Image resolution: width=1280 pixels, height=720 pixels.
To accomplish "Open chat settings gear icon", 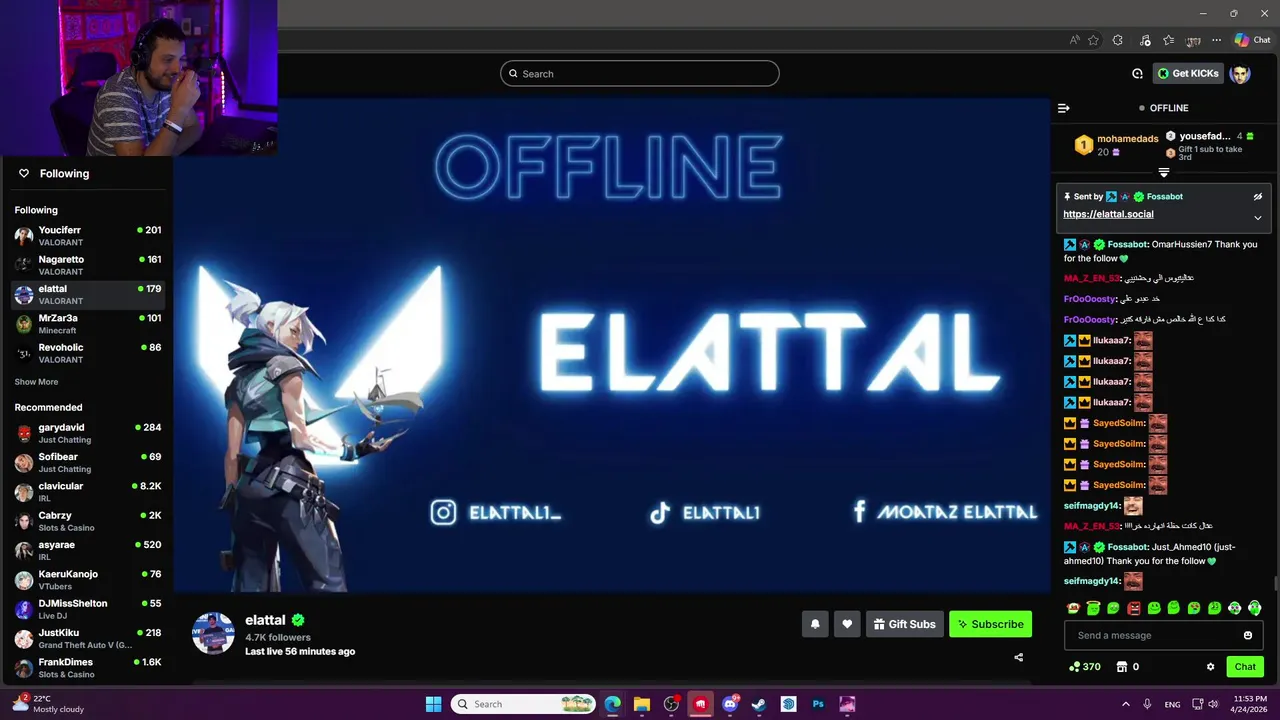I will point(1210,667).
